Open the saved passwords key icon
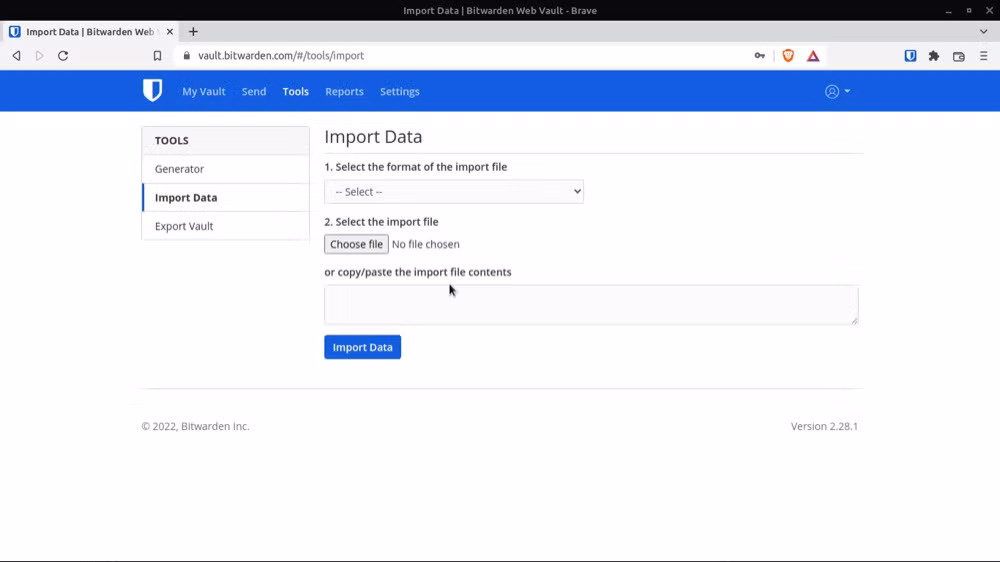 click(760, 55)
